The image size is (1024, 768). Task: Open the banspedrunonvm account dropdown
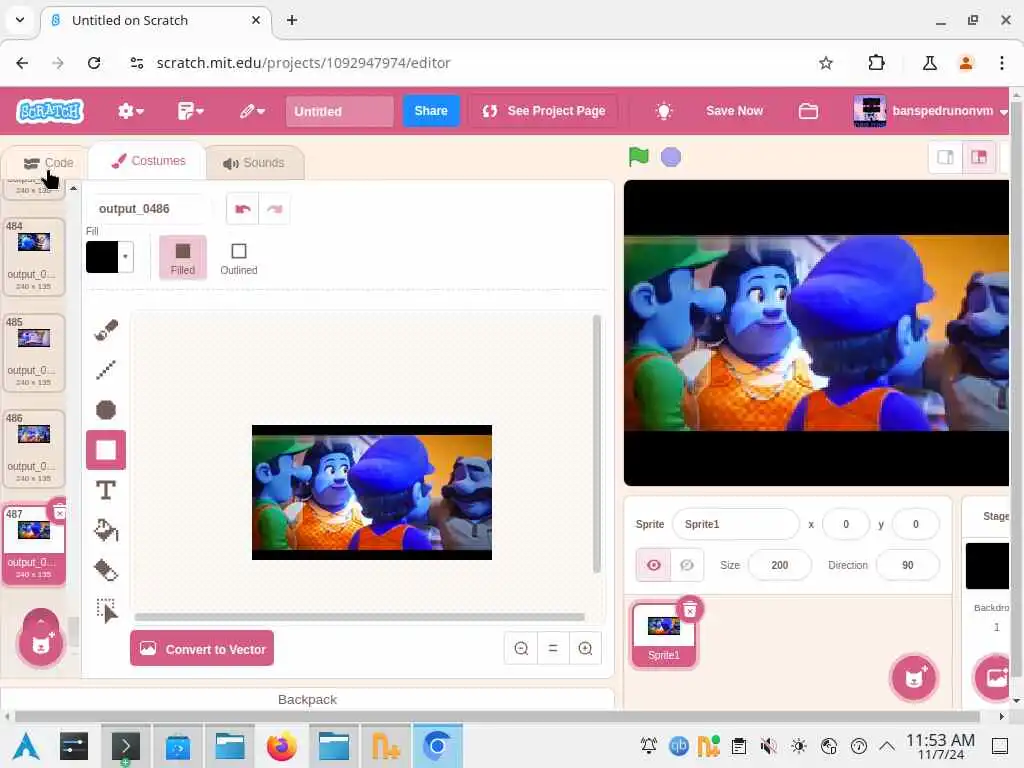click(x=931, y=111)
